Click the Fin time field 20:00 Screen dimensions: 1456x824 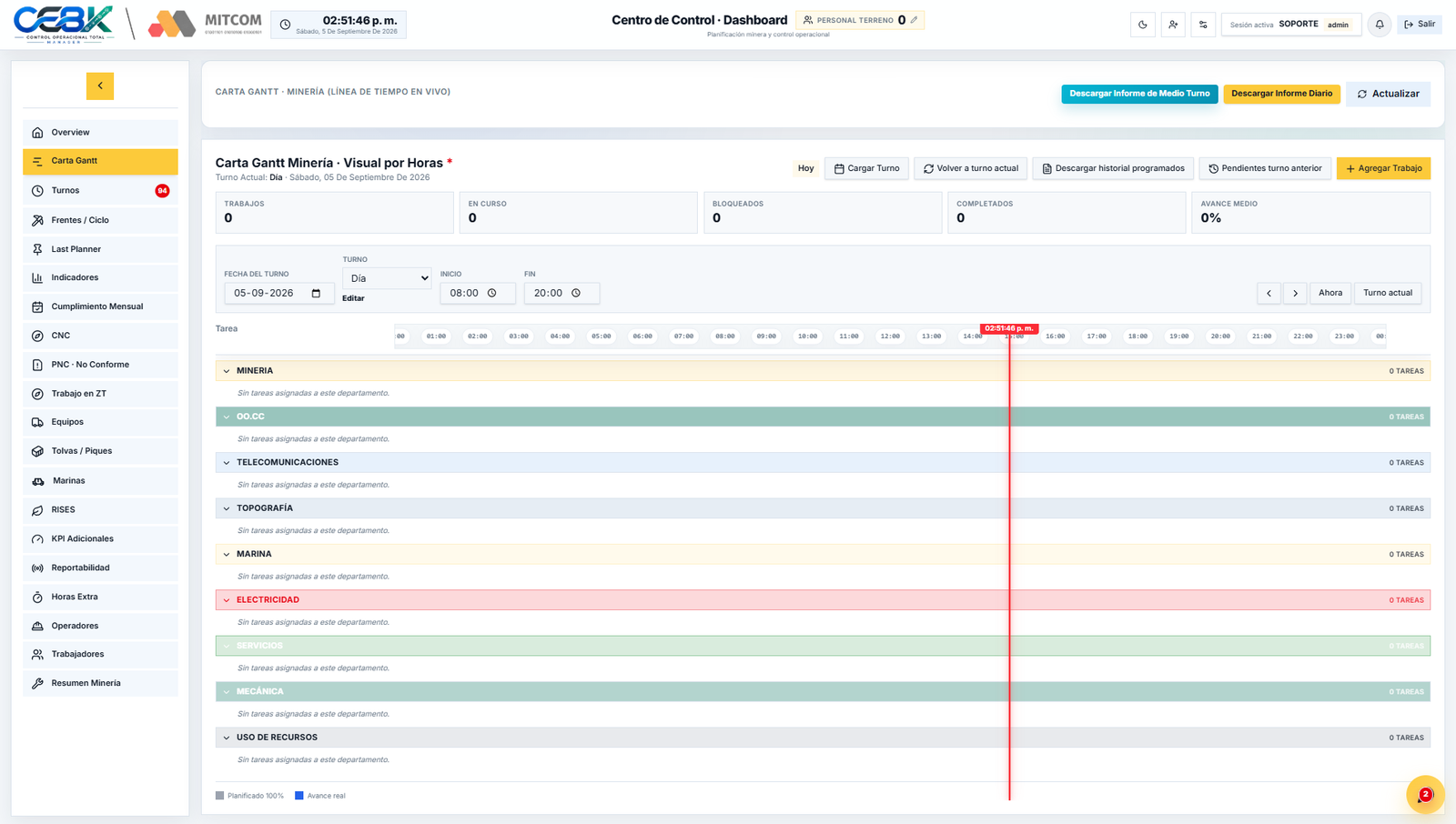(561, 293)
